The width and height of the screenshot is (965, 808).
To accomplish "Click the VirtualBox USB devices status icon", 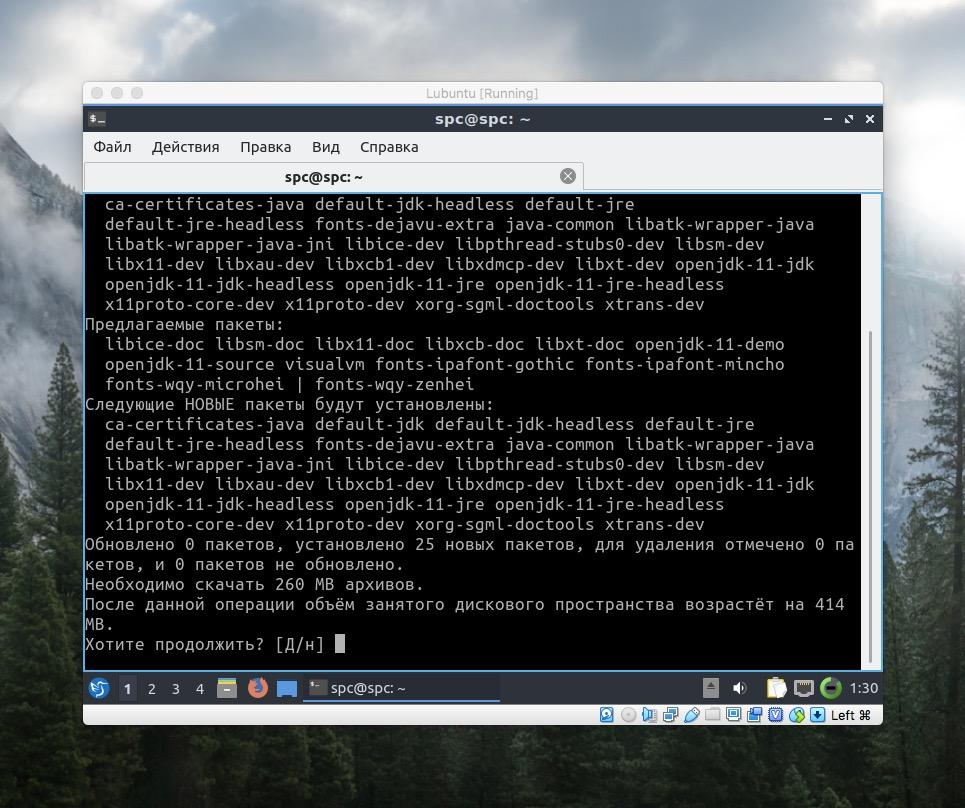I will [x=692, y=715].
